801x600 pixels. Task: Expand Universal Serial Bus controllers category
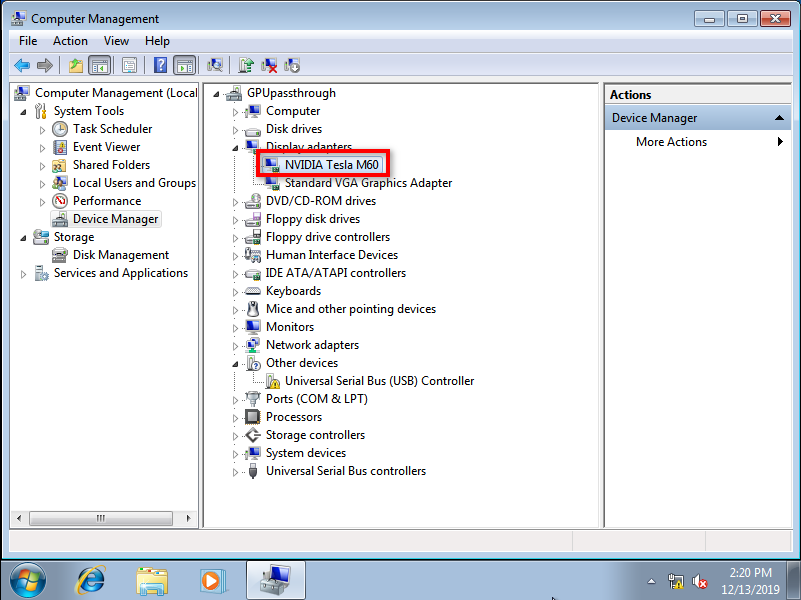tap(235, 472)
